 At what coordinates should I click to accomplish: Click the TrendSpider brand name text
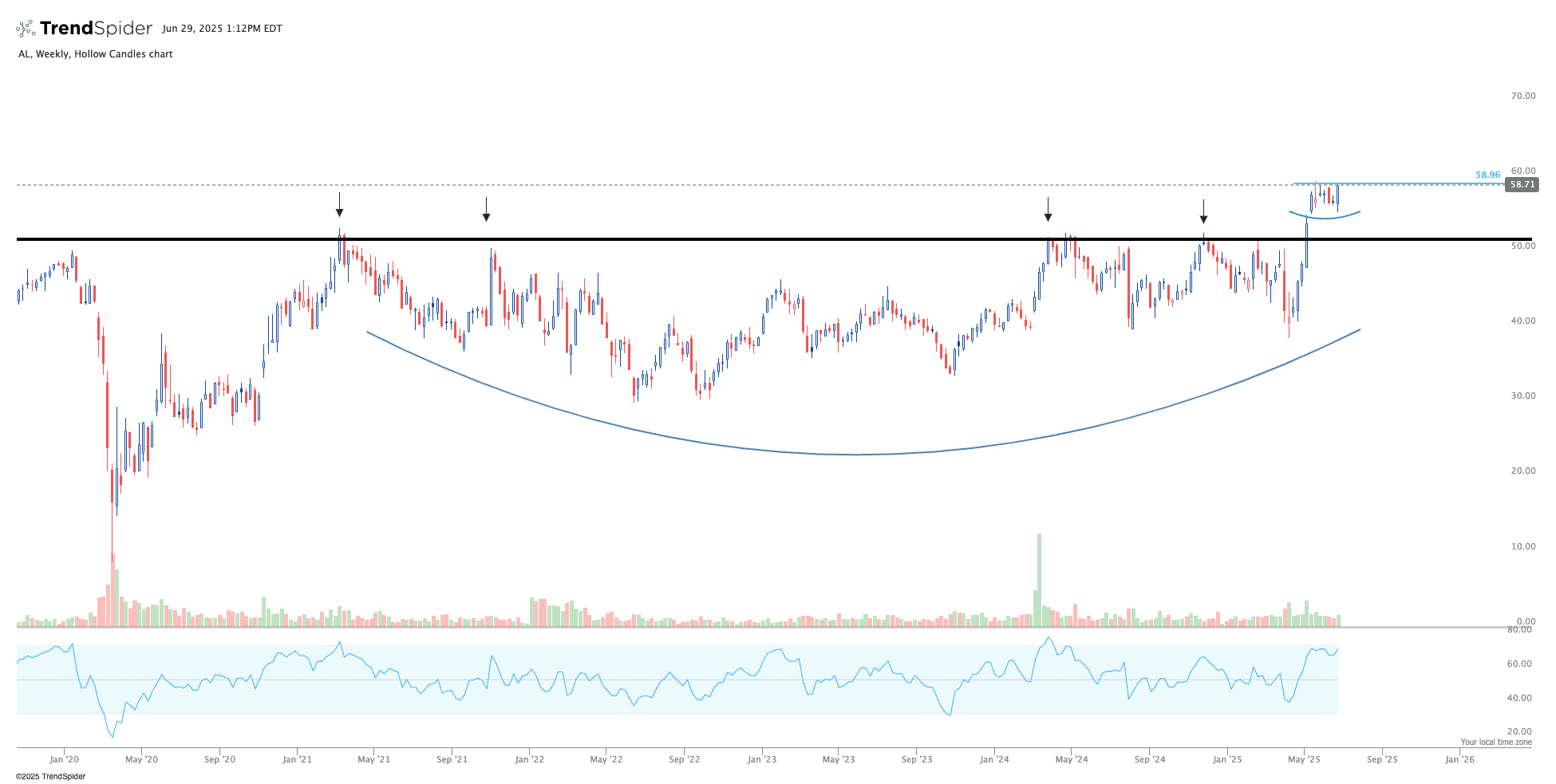pyautogui.click(x=96, y=29)
